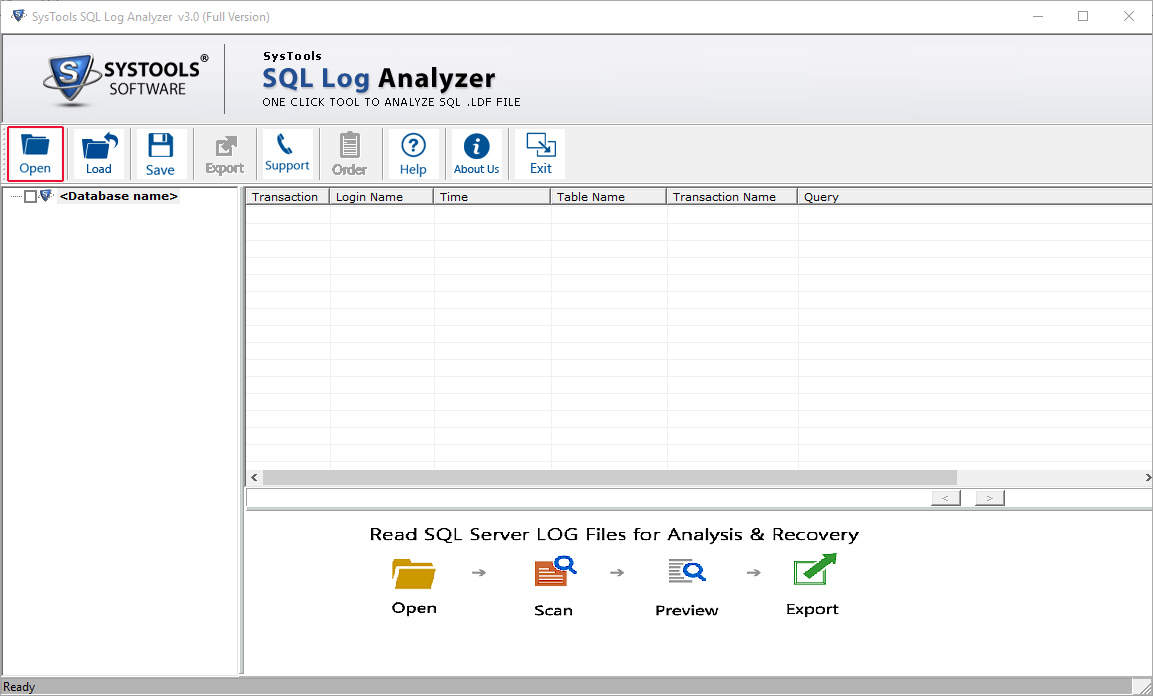Screen dimensions: 1153x696
Task: Click the horizontal scrollbar thumb
Action: tap(610, 478)
